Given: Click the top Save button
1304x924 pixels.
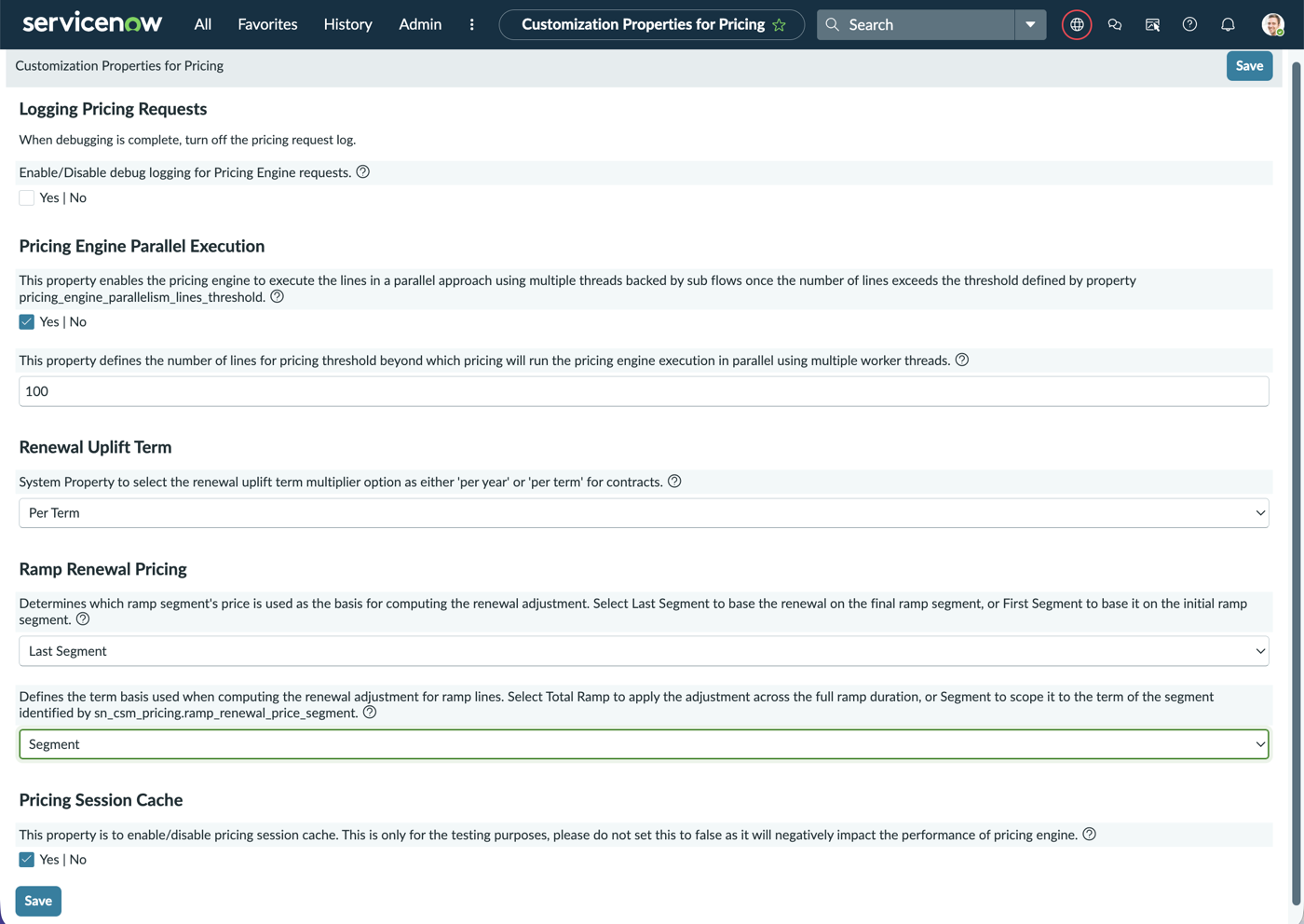Looking at the screenshot, I should 1249,66.
